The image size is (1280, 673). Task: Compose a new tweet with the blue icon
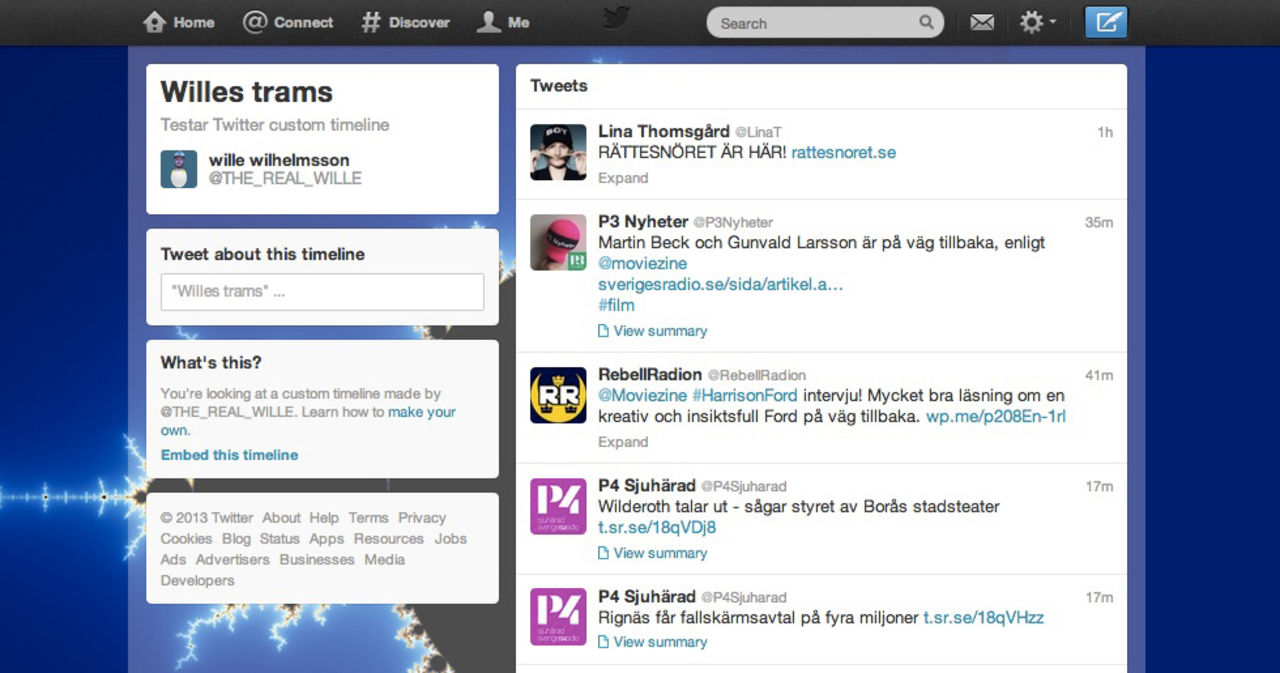(1106, 21)
